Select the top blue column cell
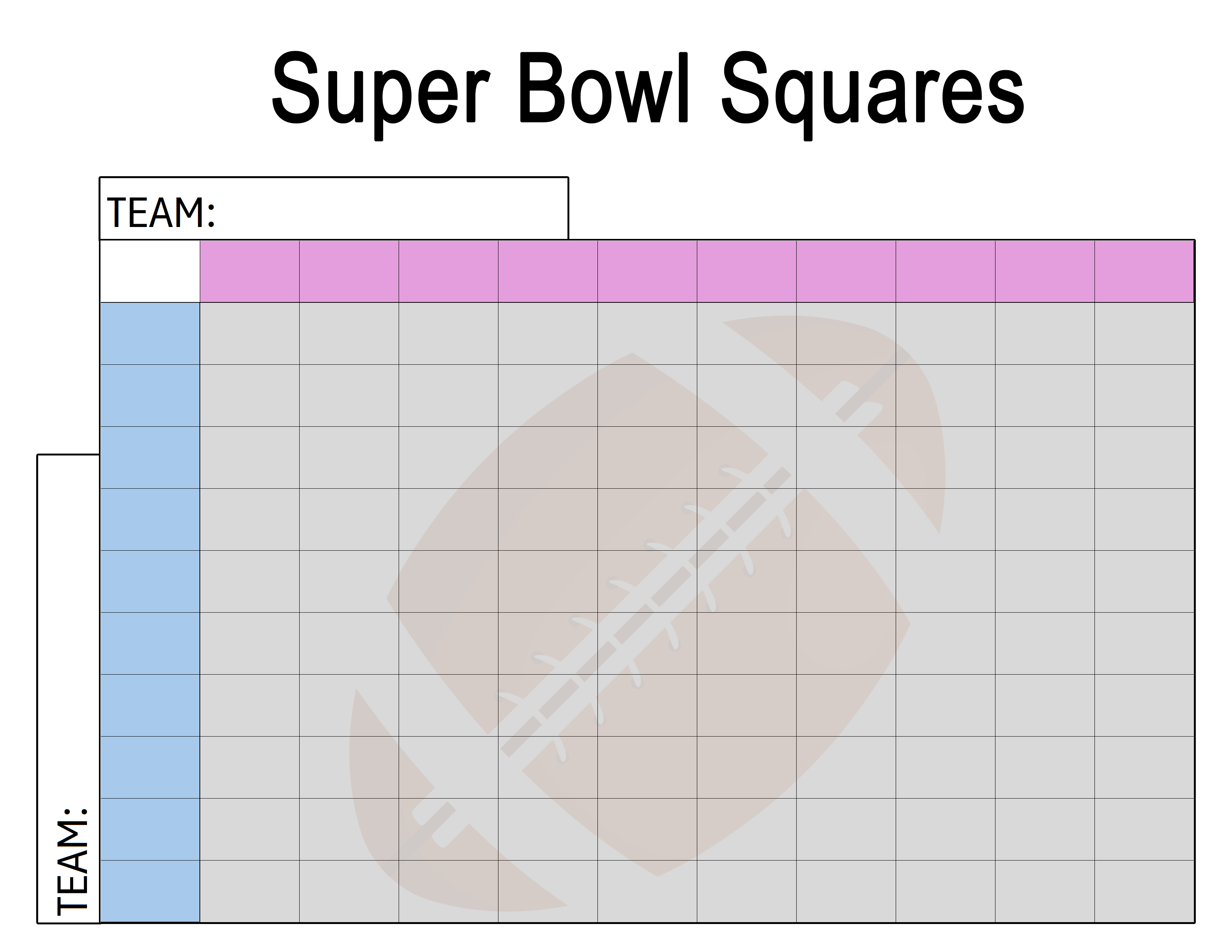Viewport: 1232px width, 952px height. point(149,333)
